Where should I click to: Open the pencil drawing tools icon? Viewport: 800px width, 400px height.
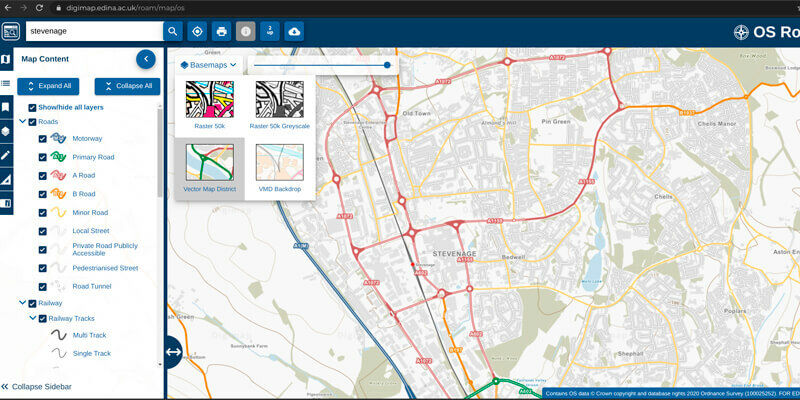(x=6, y=155)
